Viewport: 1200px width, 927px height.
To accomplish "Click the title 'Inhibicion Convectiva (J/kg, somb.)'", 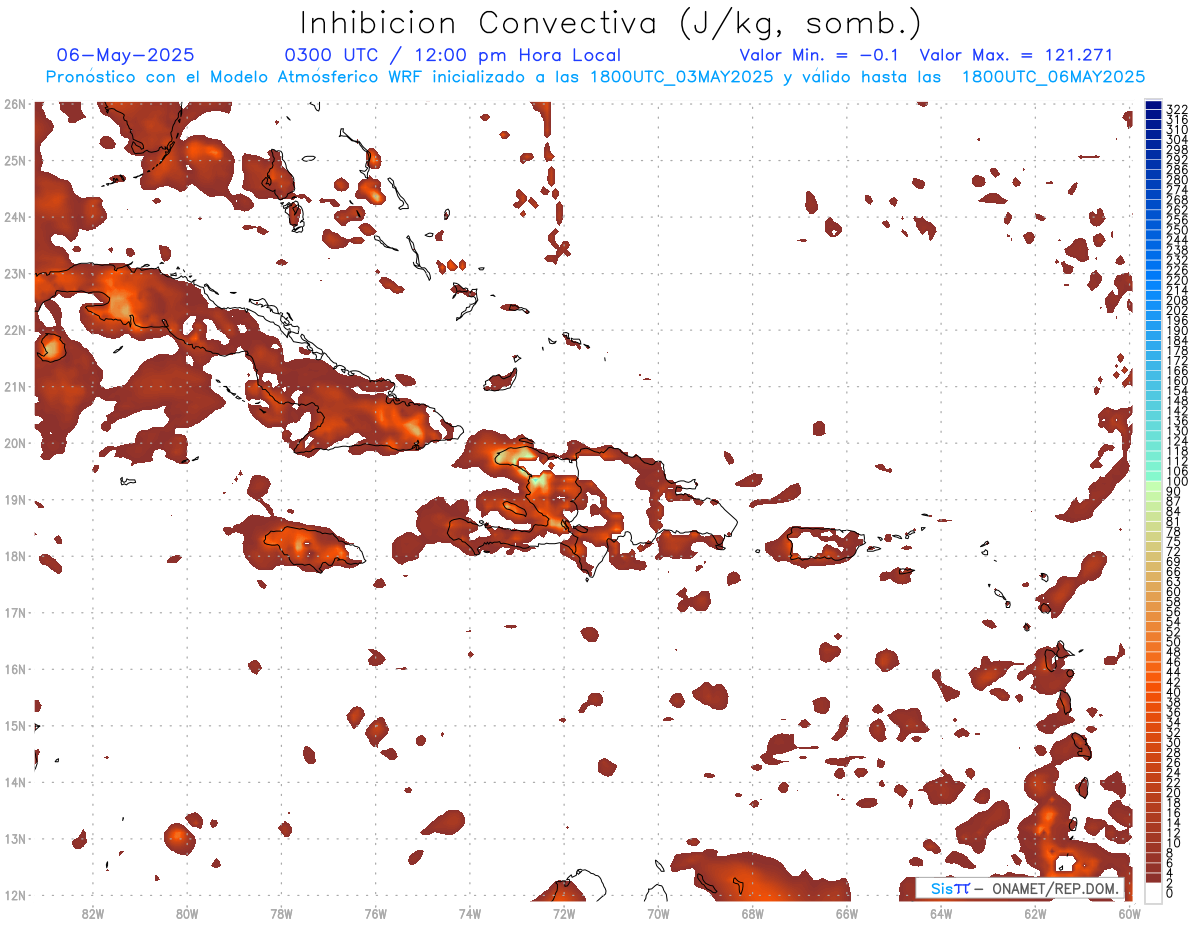I will click(611, 23).
